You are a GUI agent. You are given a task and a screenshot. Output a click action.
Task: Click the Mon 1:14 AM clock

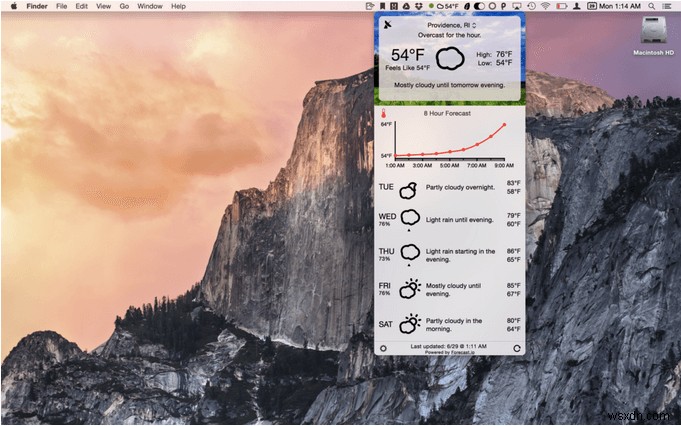point(620,6)
